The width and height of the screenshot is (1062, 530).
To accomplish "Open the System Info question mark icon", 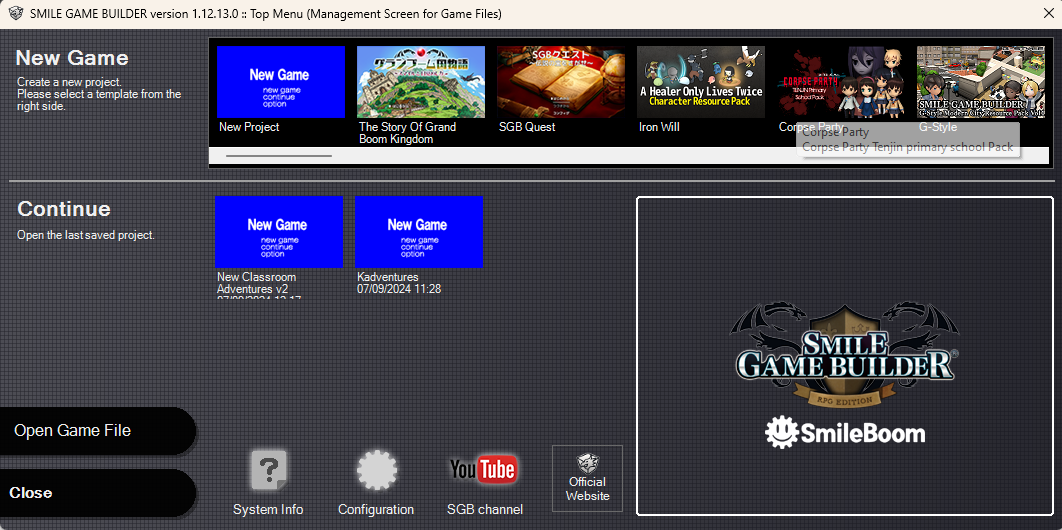I will coord(268,471).
